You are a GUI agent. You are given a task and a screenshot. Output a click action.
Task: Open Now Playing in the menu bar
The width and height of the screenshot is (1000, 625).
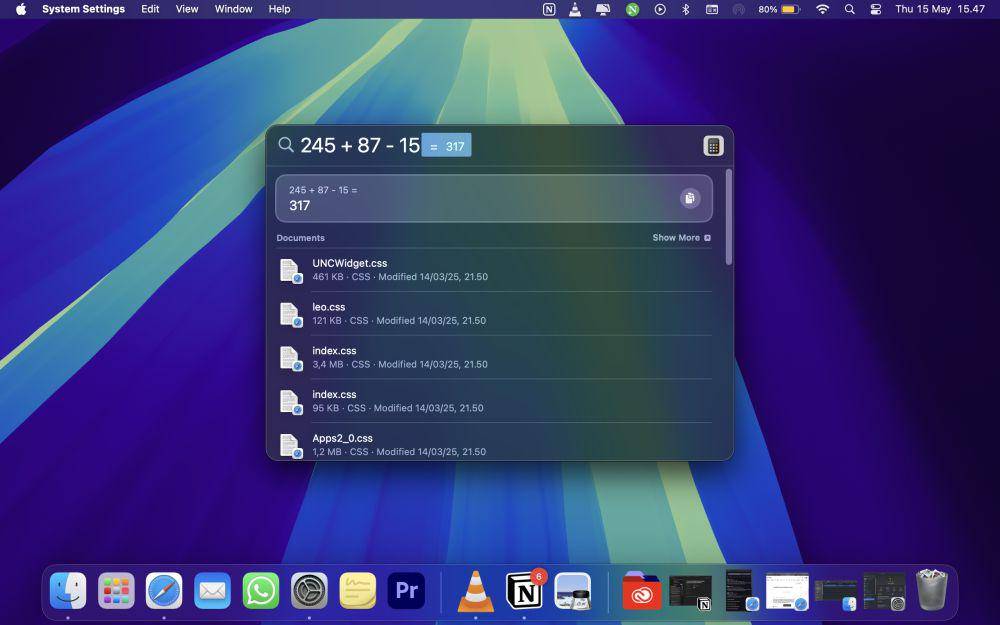pos(660,9)
